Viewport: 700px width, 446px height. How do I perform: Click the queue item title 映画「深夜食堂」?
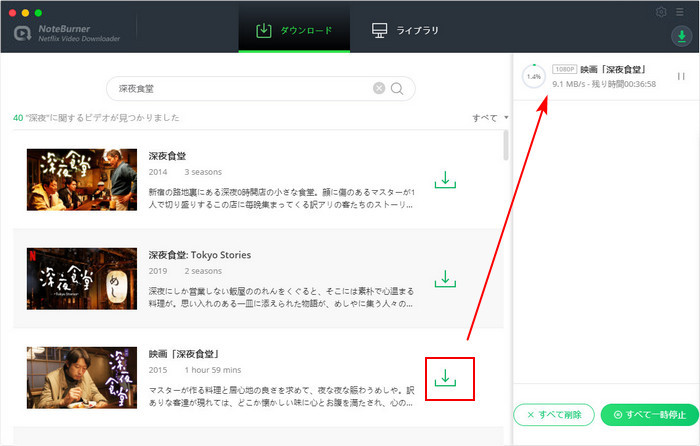click(x=613, y=69)
